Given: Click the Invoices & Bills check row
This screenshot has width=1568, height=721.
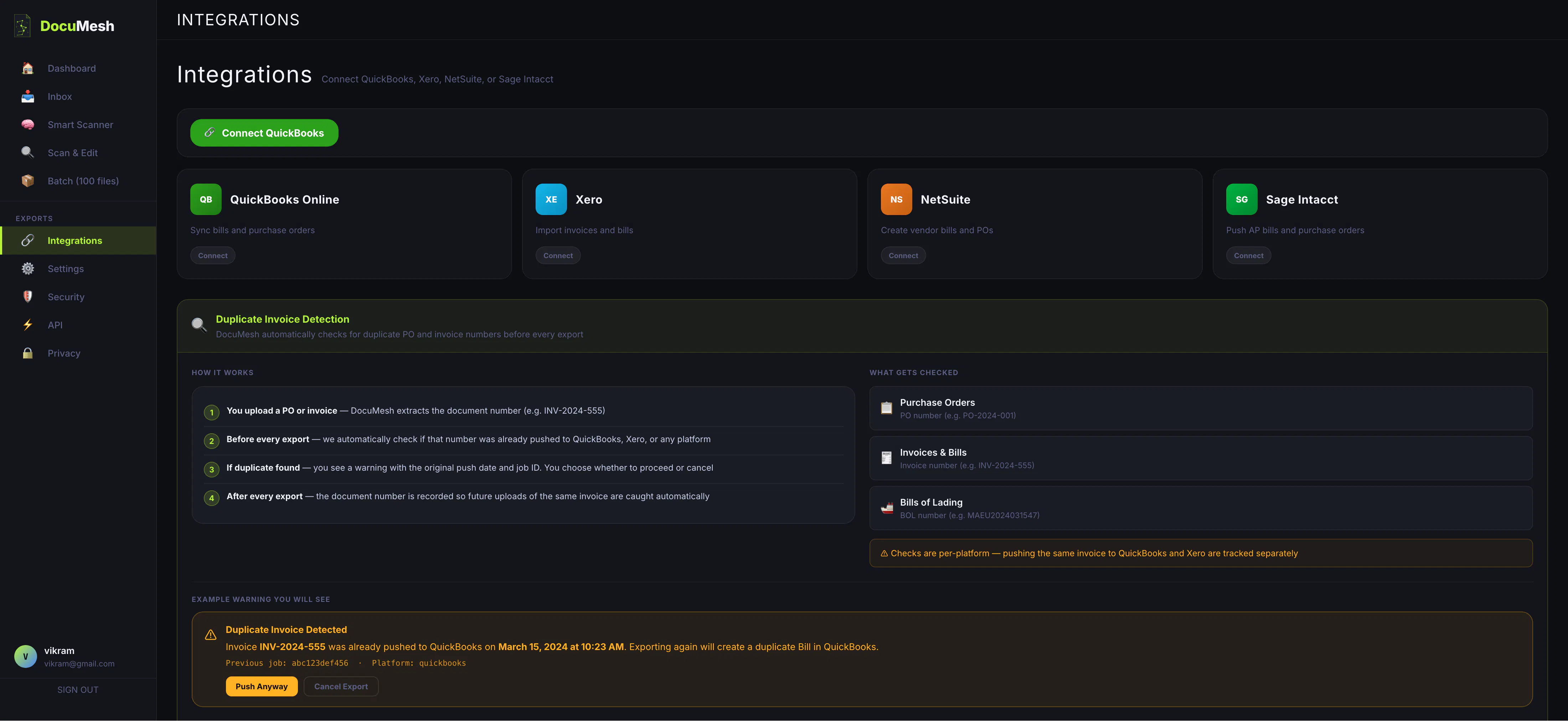Looking at the screenshot, I should 1200,459.
